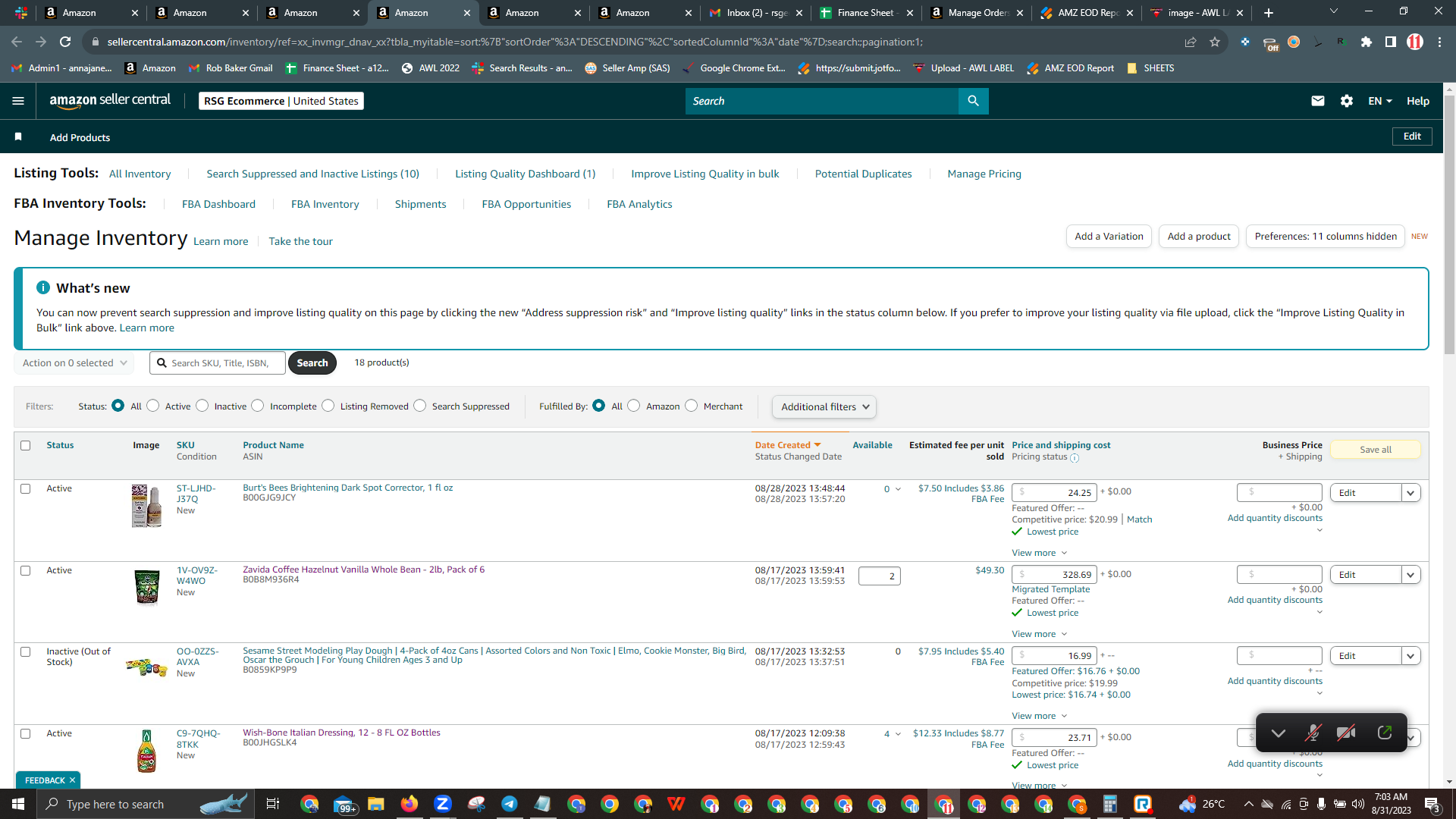Select the Burt's Bees row checkbox
This screenshot has height=819, width=1456.
point(26,488)
